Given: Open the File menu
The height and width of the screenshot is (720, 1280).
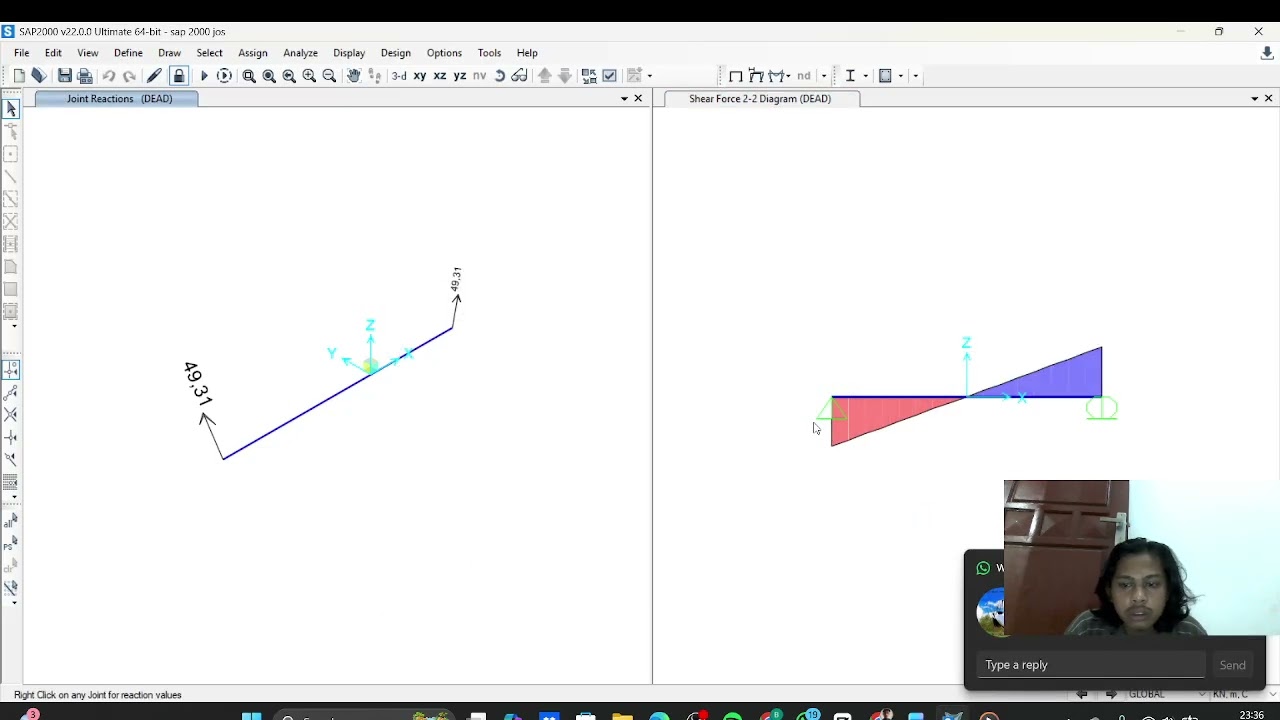Looking at the screenshot, I should pyautogui.click(x=21, y=53).
